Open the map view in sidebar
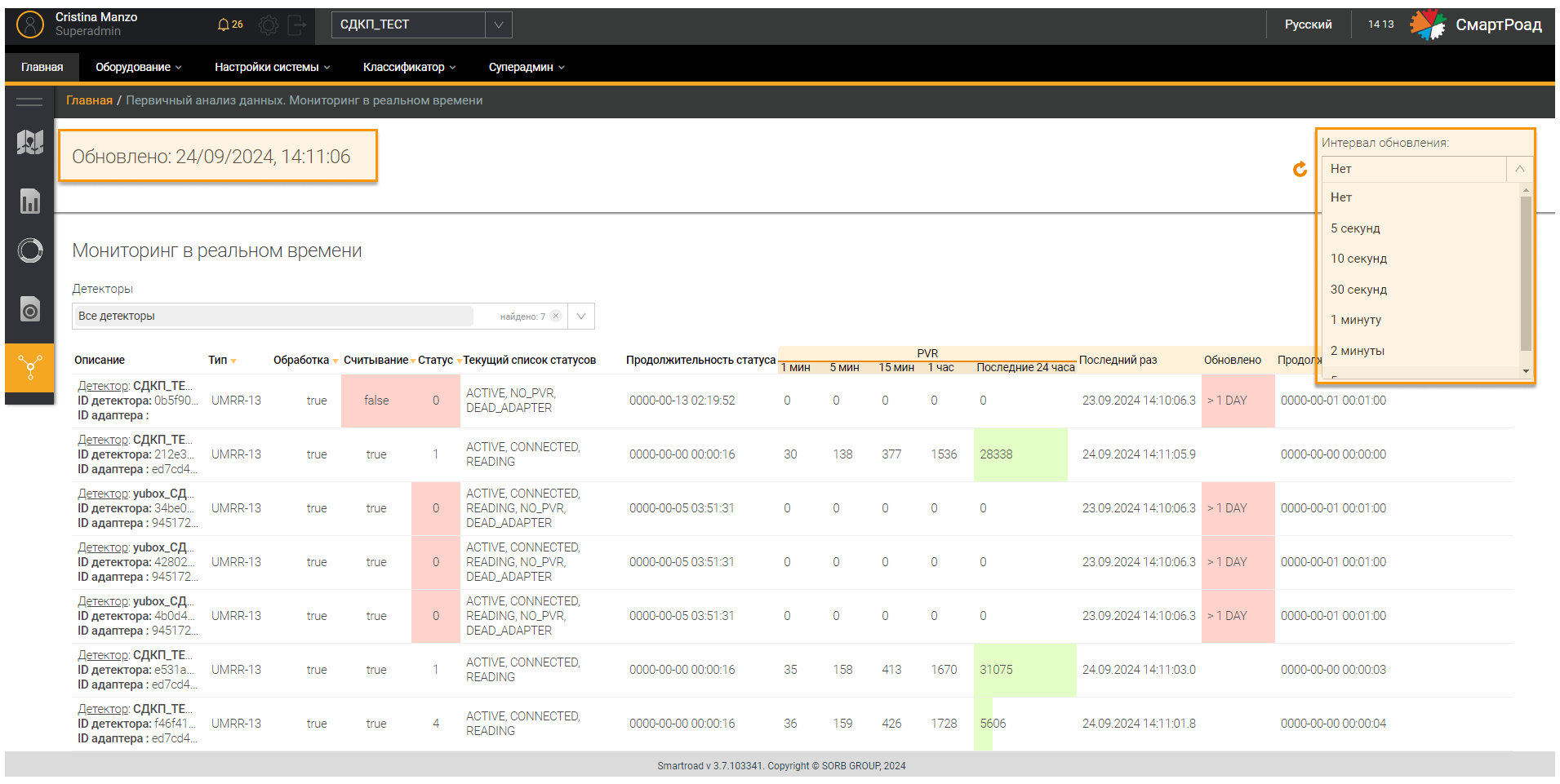 [30, 142]
